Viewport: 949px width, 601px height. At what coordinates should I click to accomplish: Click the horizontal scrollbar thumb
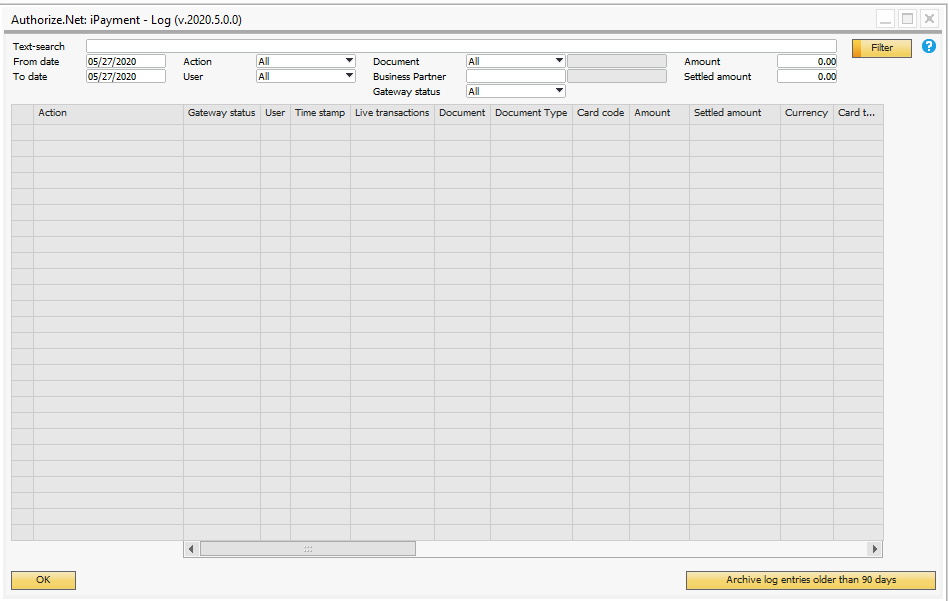(308, 549)
